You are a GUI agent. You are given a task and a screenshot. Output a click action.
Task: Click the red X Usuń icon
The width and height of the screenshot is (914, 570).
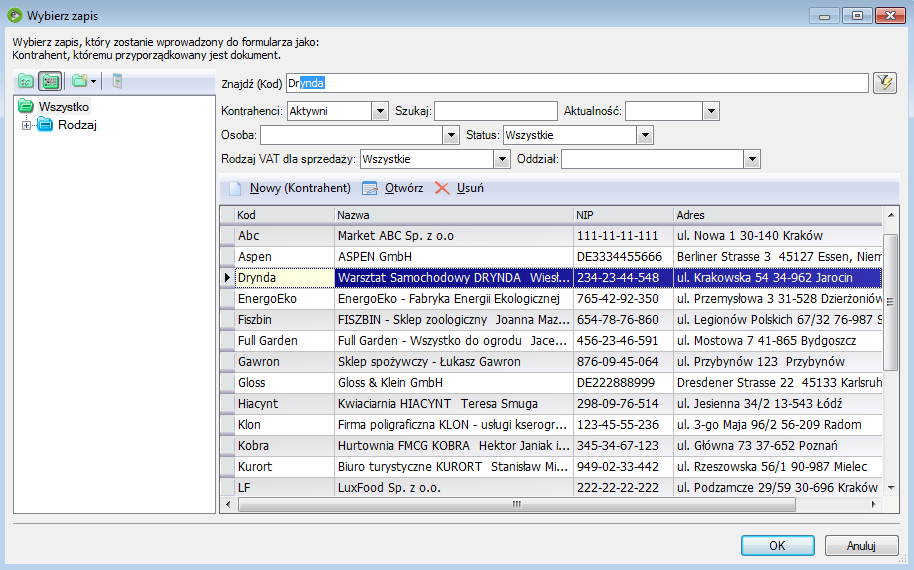pos(442,188)
